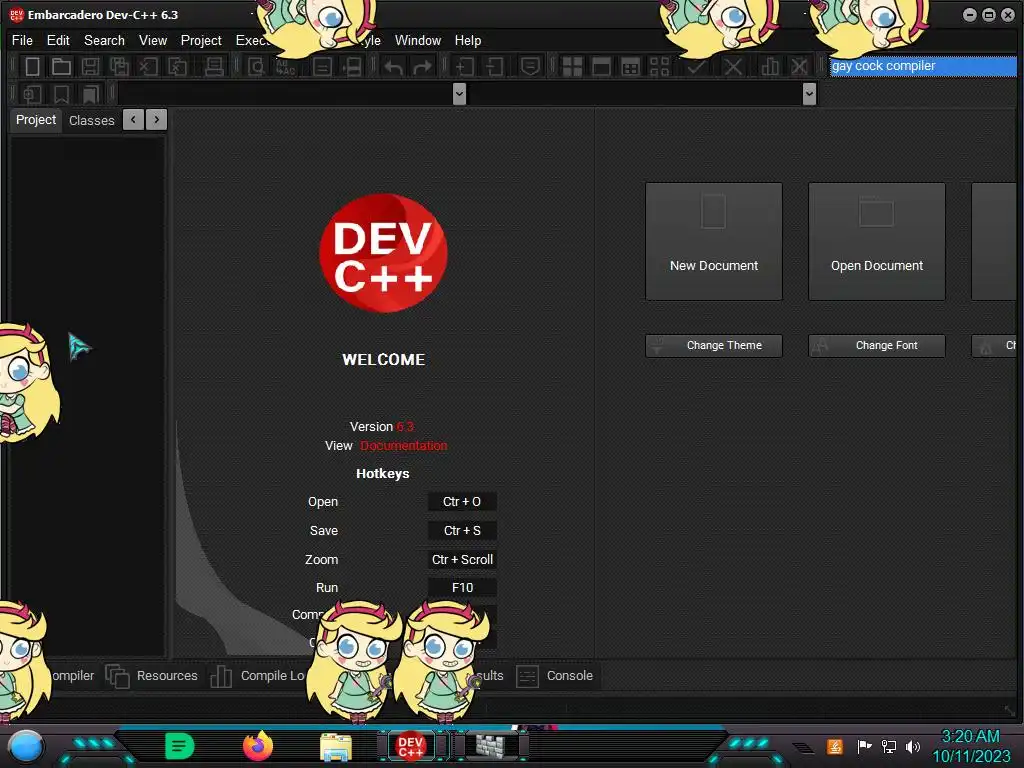The height and width of the screenshot is (768, 1024).
Task: Click the Toggle bookmark icon
Action: pos(61,95)
